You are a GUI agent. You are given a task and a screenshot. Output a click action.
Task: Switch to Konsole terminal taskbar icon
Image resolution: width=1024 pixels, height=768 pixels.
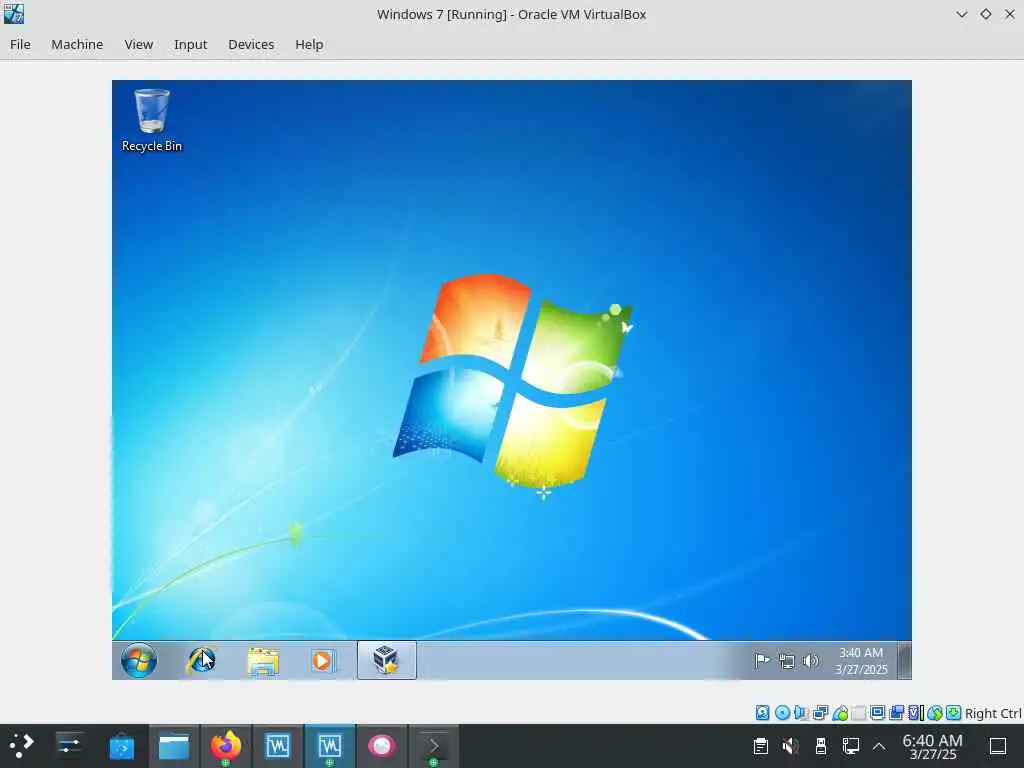(x=434, y=746)
